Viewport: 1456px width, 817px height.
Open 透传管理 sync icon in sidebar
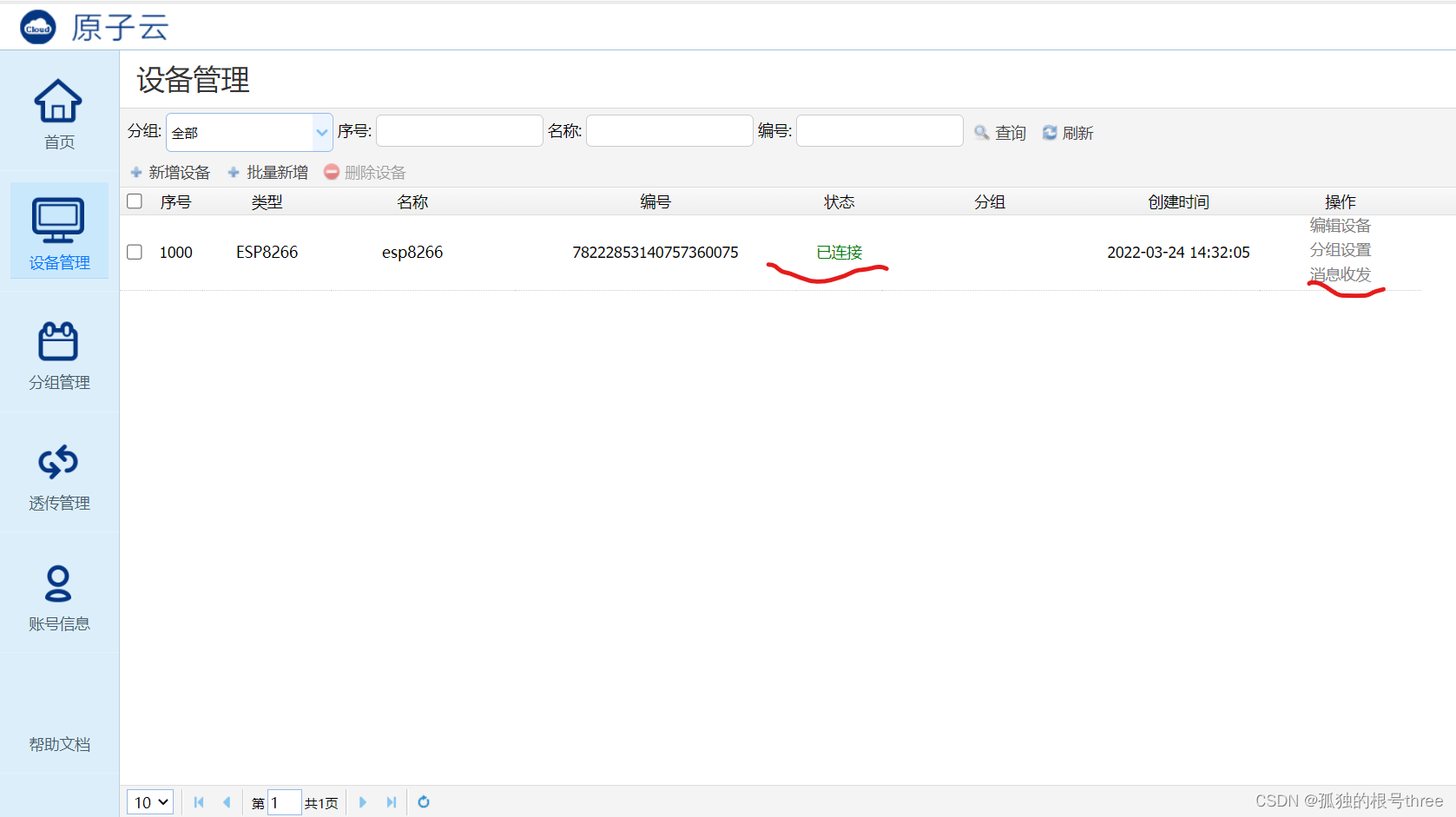pos(58,462)
